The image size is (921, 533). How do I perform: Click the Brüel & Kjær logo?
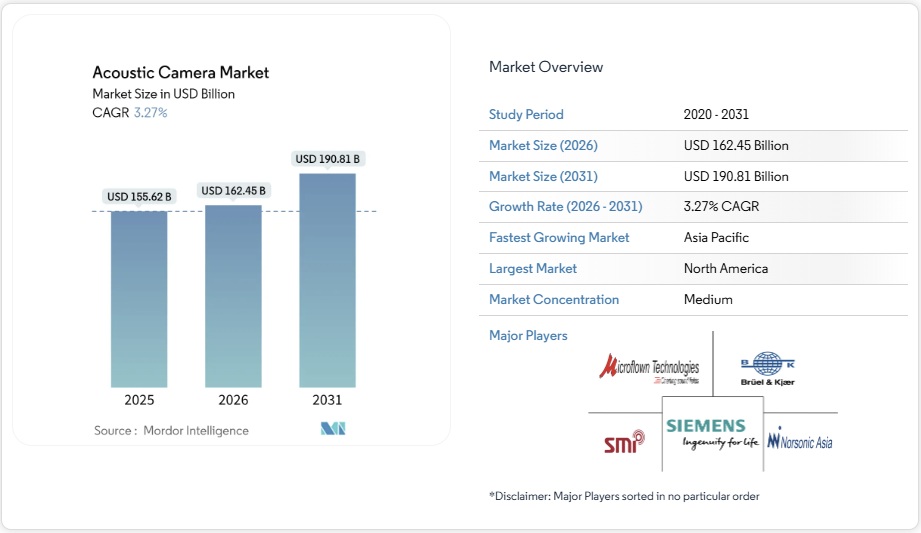coord(768,368)
